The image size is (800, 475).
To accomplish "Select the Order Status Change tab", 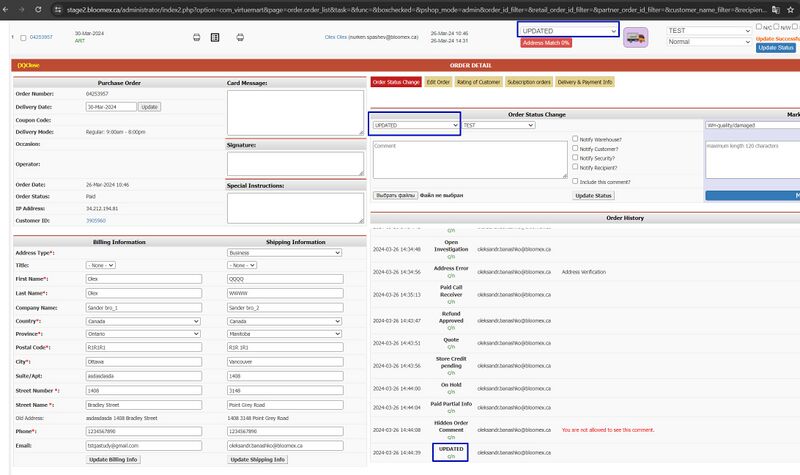I will [396, 82].
